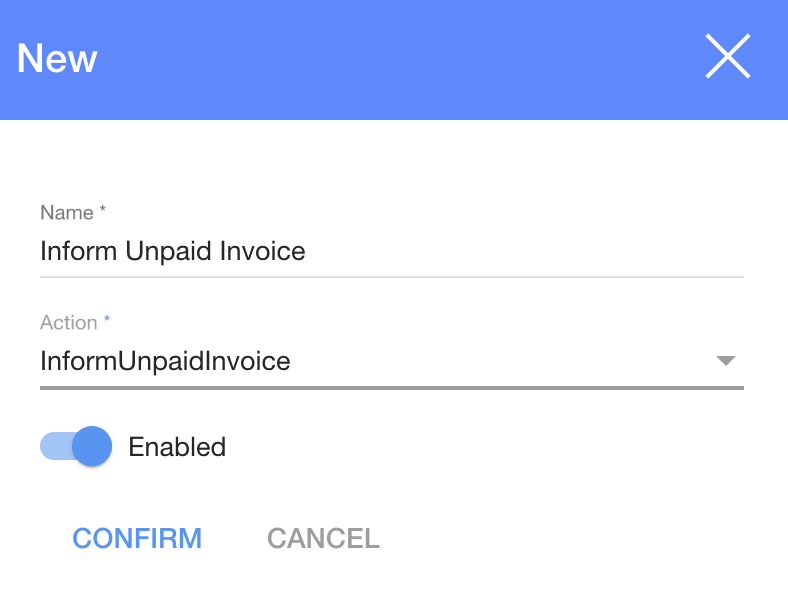Click the required asterisk next to Name
This screenshot has height=598, width=788.
(102, 211)
